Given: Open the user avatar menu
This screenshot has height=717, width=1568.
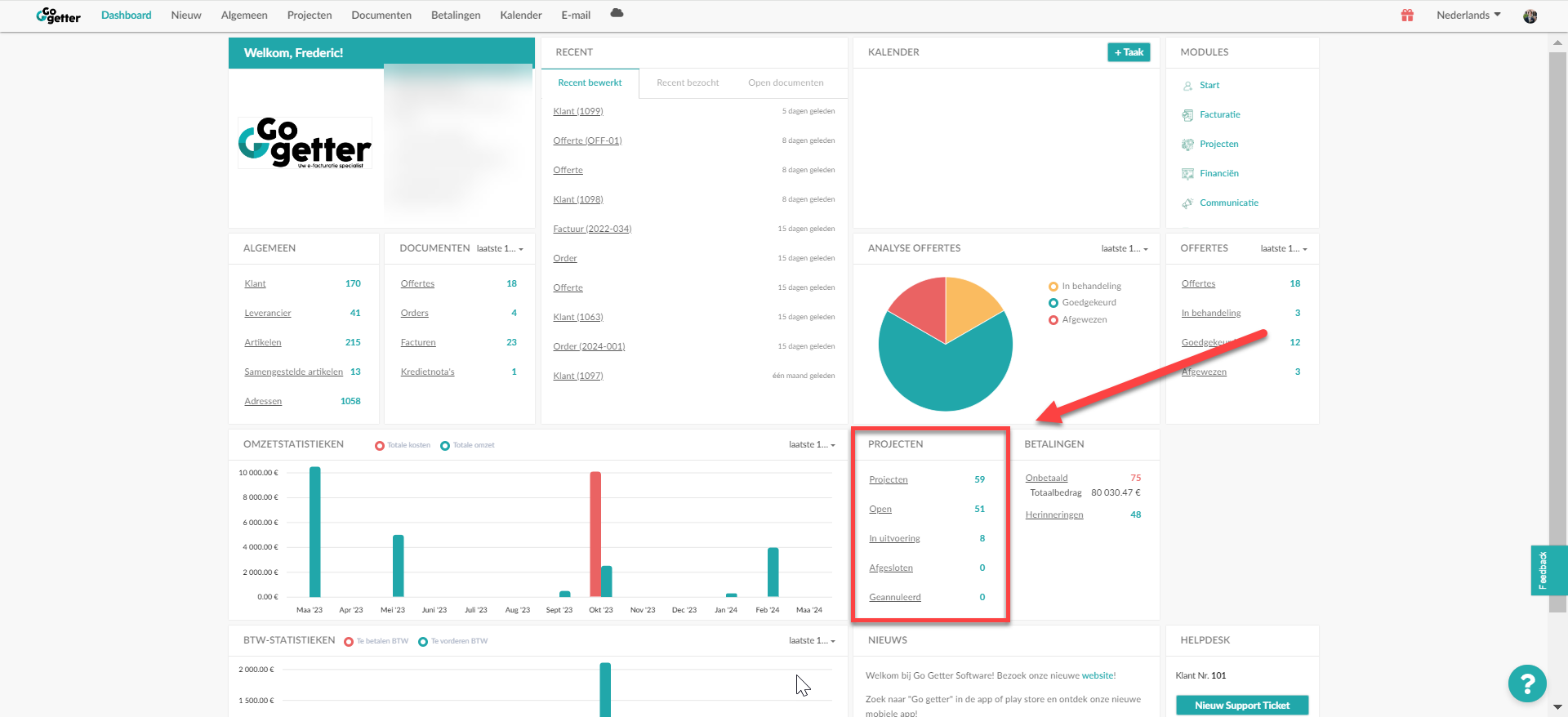Looking at the screenshot, I should click(x=1530, y=16).
